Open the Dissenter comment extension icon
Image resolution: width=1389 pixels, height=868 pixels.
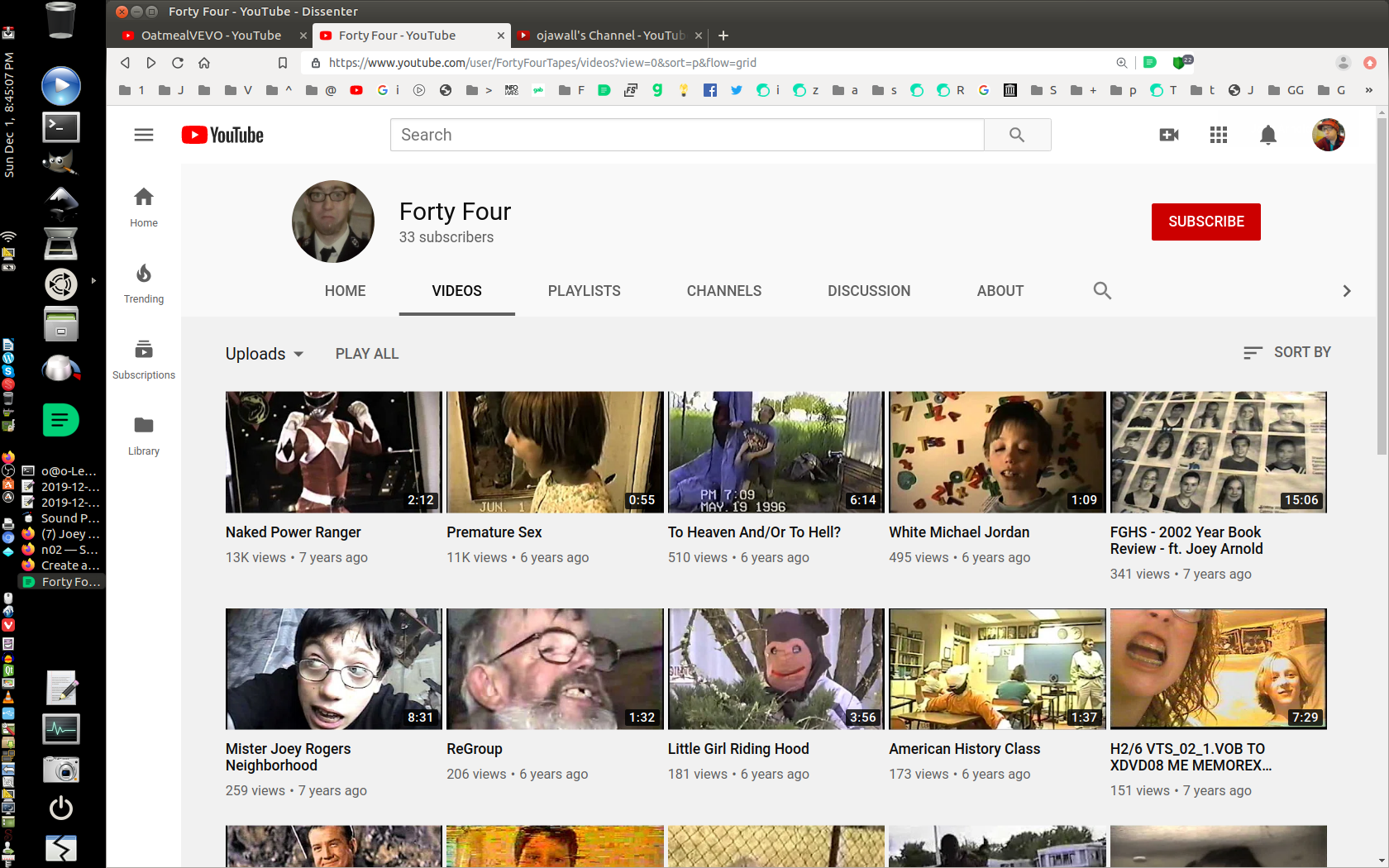(x=1150, y=63)
